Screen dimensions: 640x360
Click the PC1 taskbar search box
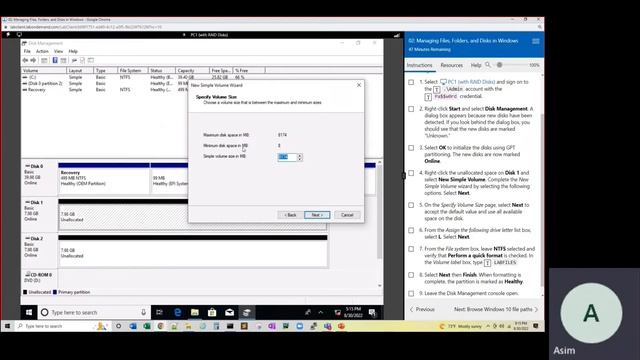pos(94,312)
